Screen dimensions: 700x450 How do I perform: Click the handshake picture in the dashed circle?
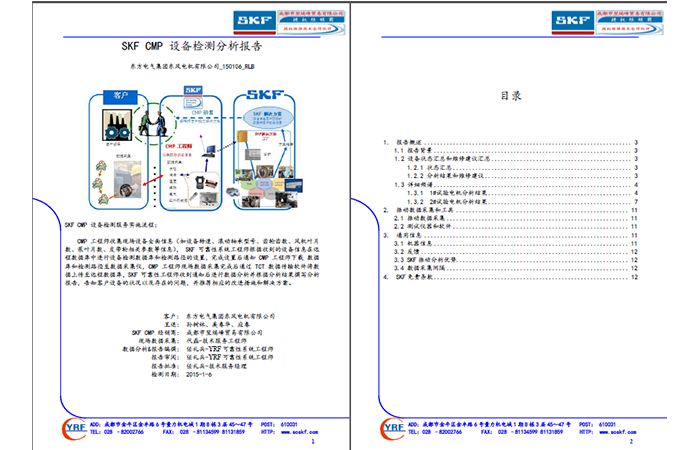pyautogui.click(x=152, y=124)
